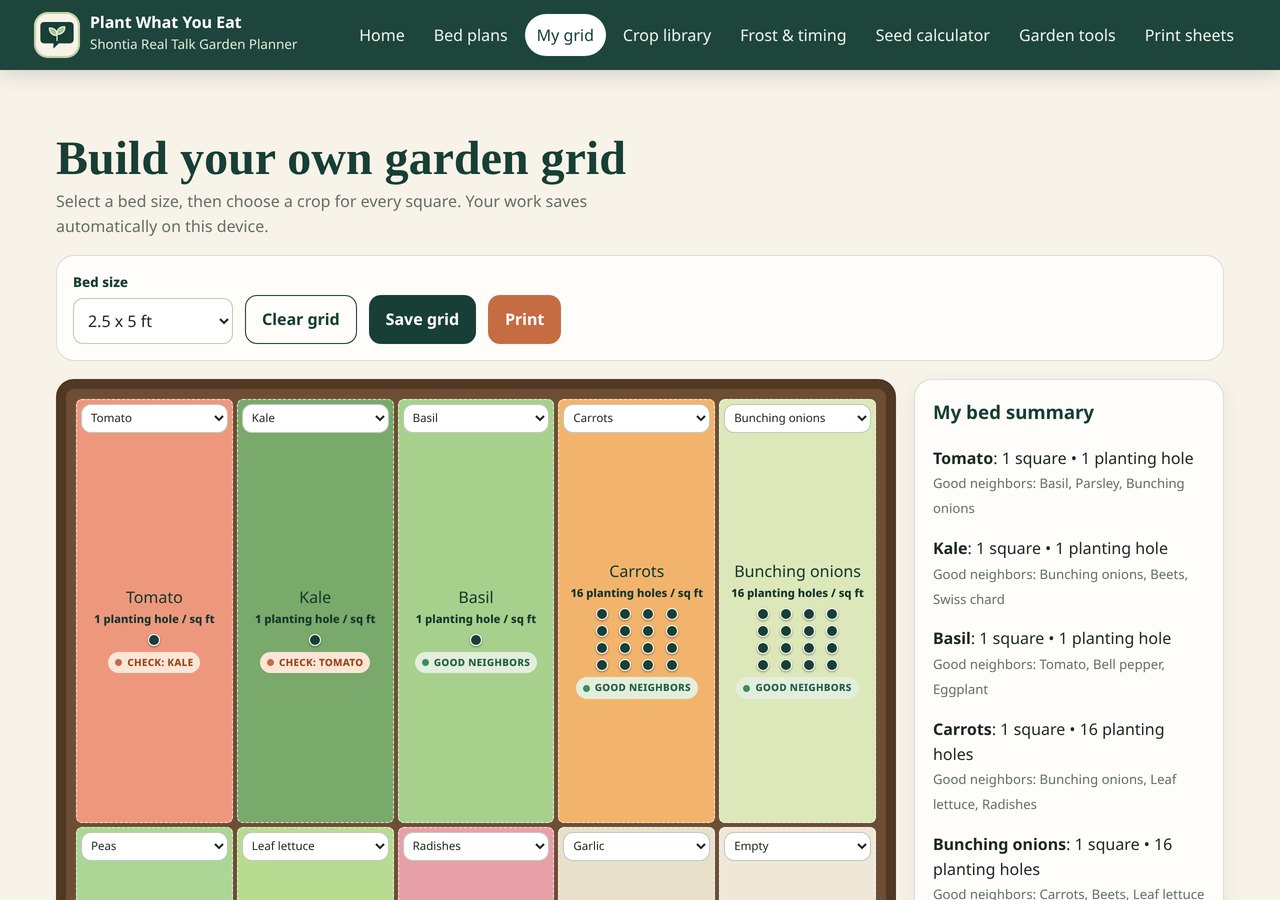Open the Radishes crop dropdown
Screen dimensions: 1280x900
tap(476, 846)
